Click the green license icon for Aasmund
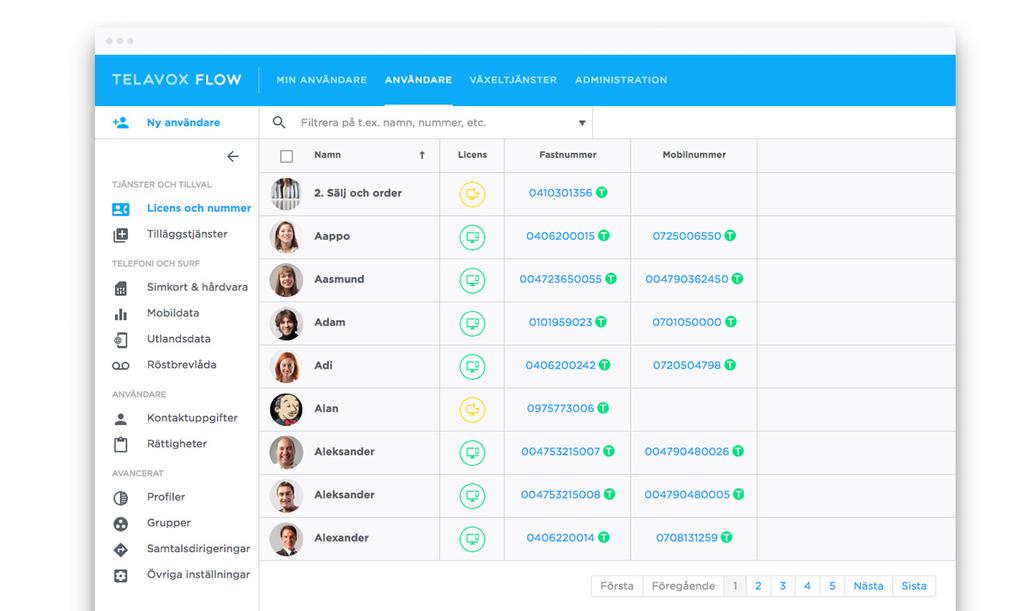The width and height of the screenshot is (1024, 611). tap(472, 280)
